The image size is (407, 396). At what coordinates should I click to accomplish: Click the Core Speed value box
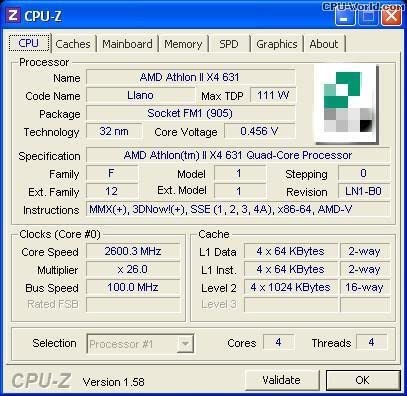coord(133,251)
